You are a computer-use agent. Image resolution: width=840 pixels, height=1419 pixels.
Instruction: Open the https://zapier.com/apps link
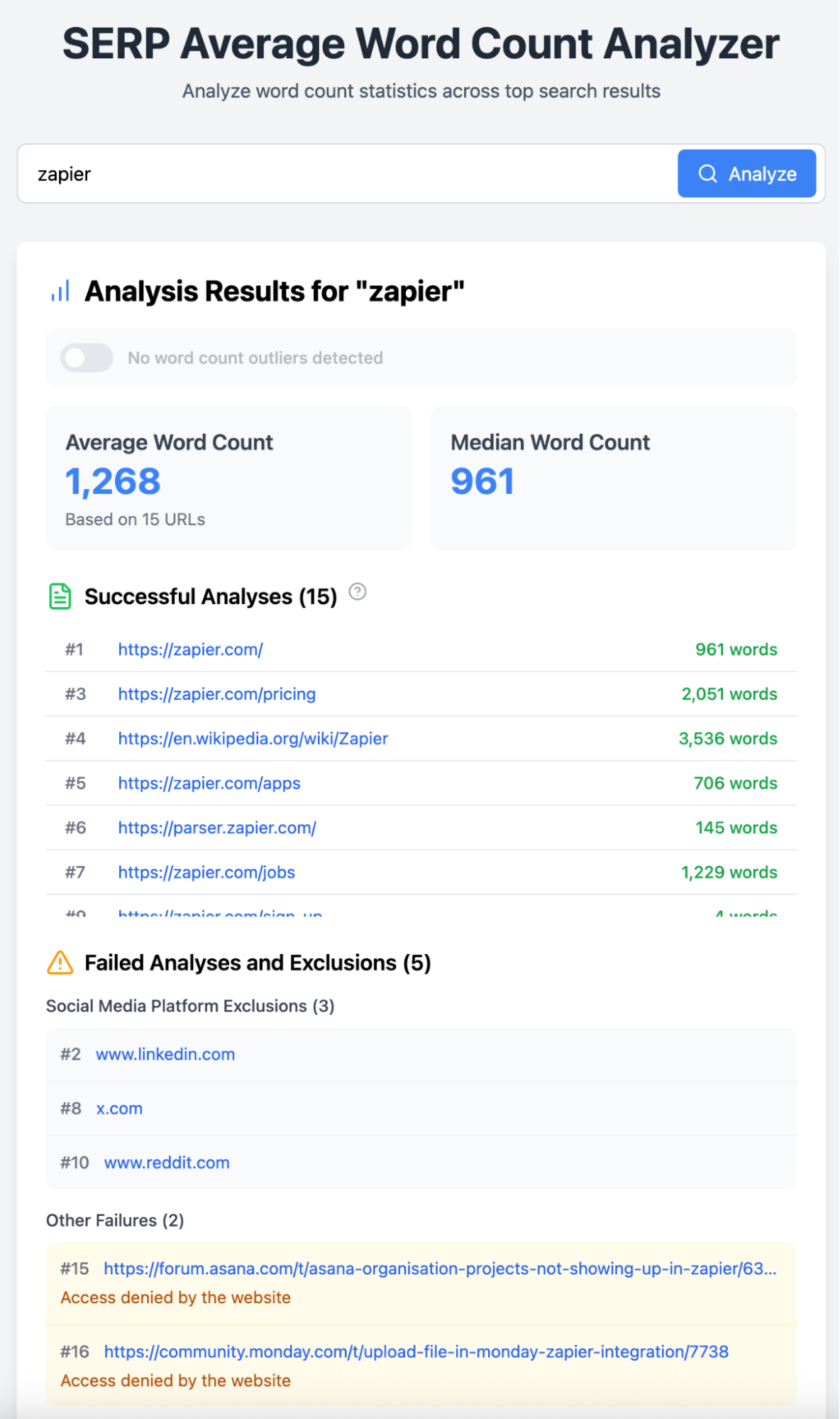209,783
